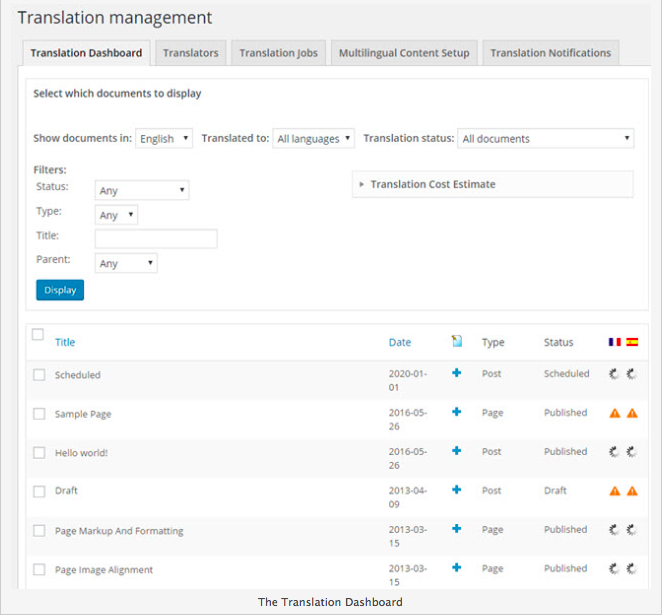Click the blue plus icon in Draft row
The width and height of the screenshot is (662, 615).
tap(456, 490)
